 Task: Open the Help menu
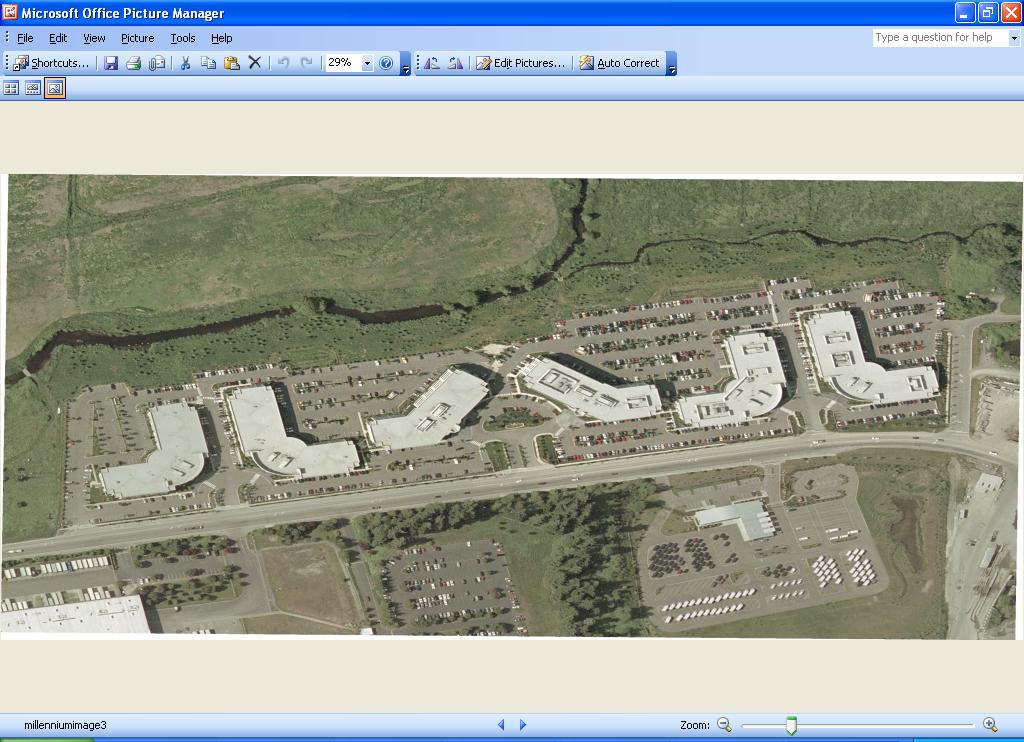point(221,38)
